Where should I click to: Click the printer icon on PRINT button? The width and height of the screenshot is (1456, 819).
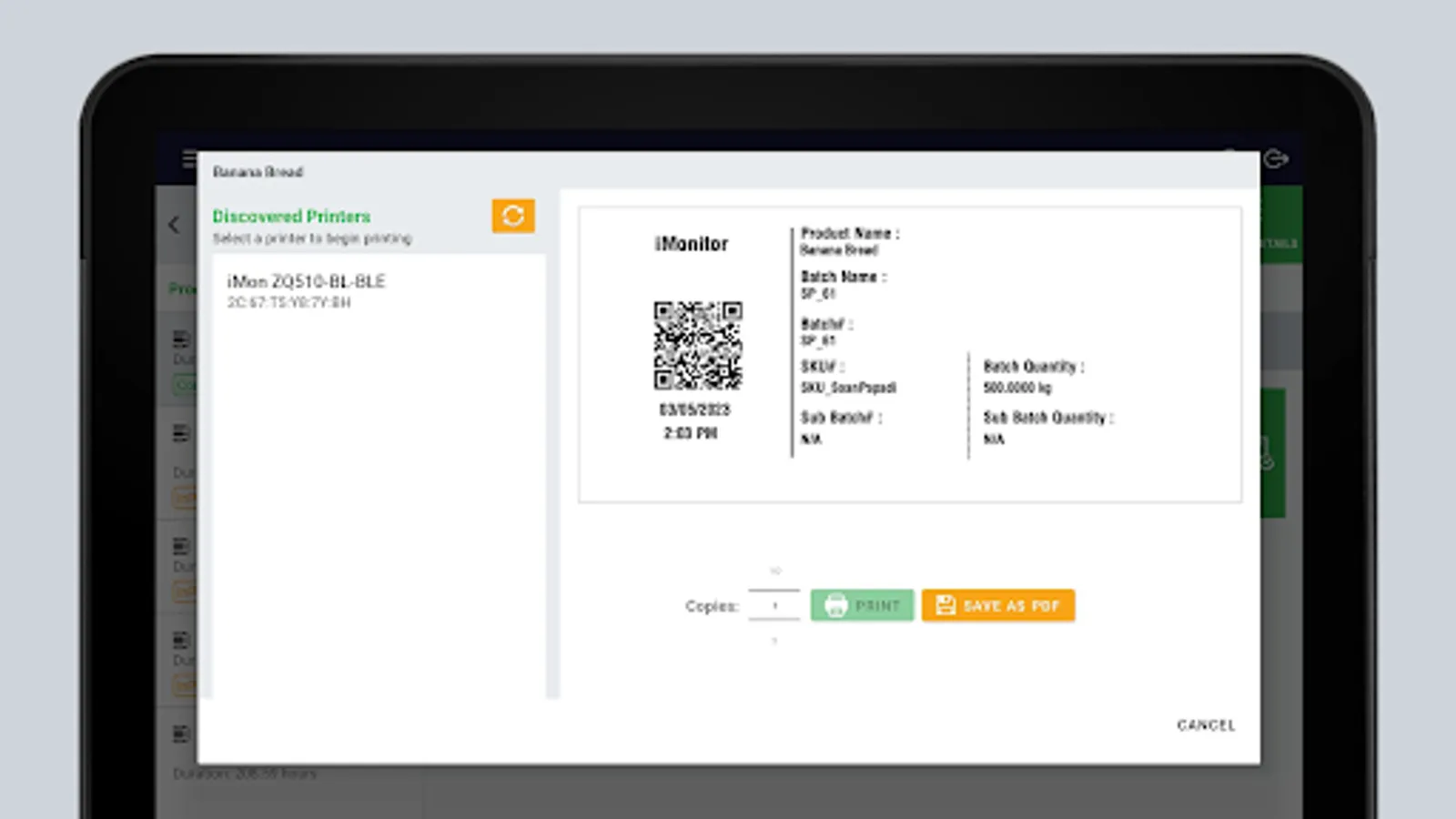point(835,605)
